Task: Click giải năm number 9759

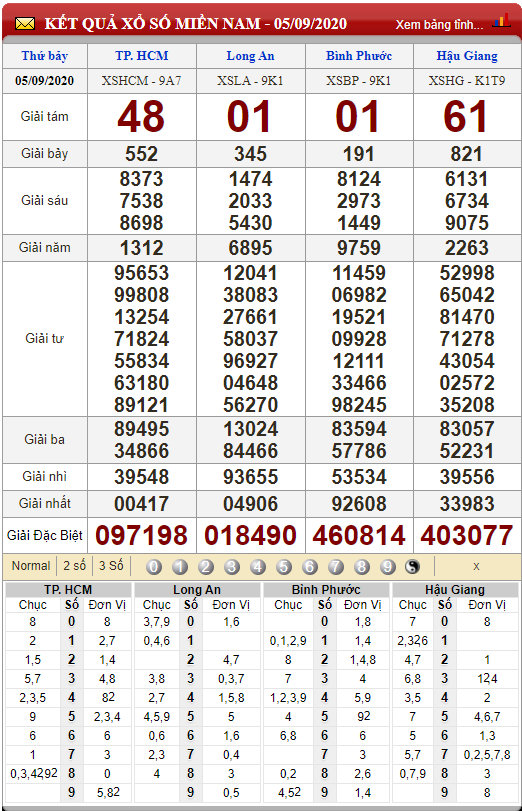Action: click(x=359, y=248)
